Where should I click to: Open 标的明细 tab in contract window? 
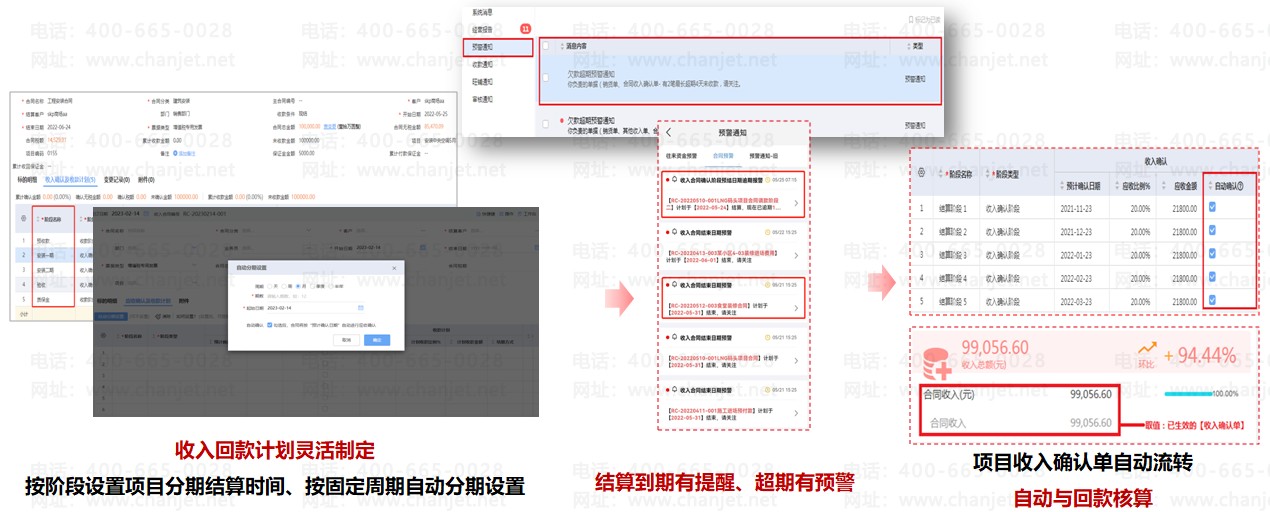pyautogui.click(x=25, y=180)
